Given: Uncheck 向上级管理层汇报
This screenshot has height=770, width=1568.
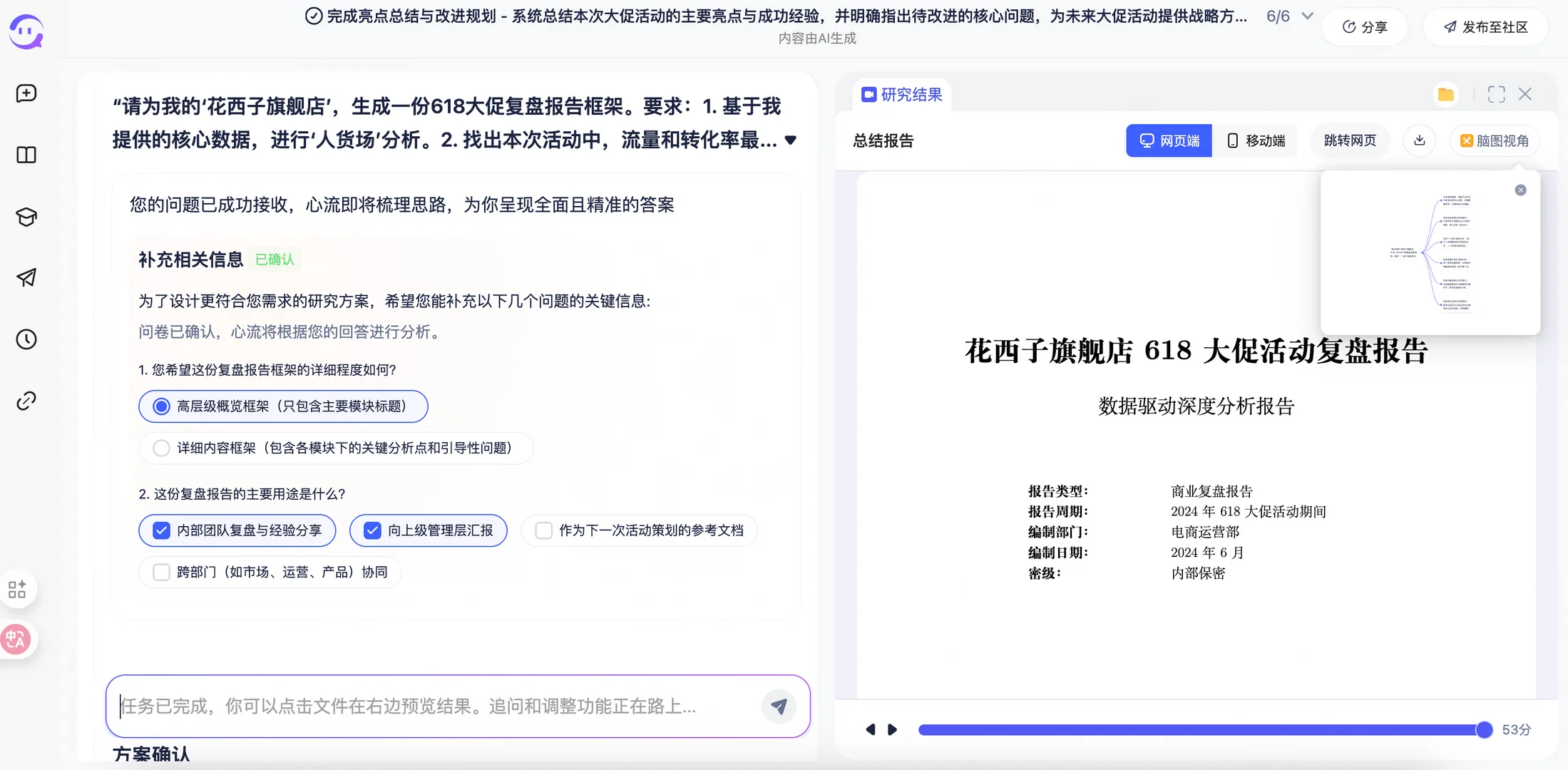Looking at the screenshot, I should click(x=428, y=530).
